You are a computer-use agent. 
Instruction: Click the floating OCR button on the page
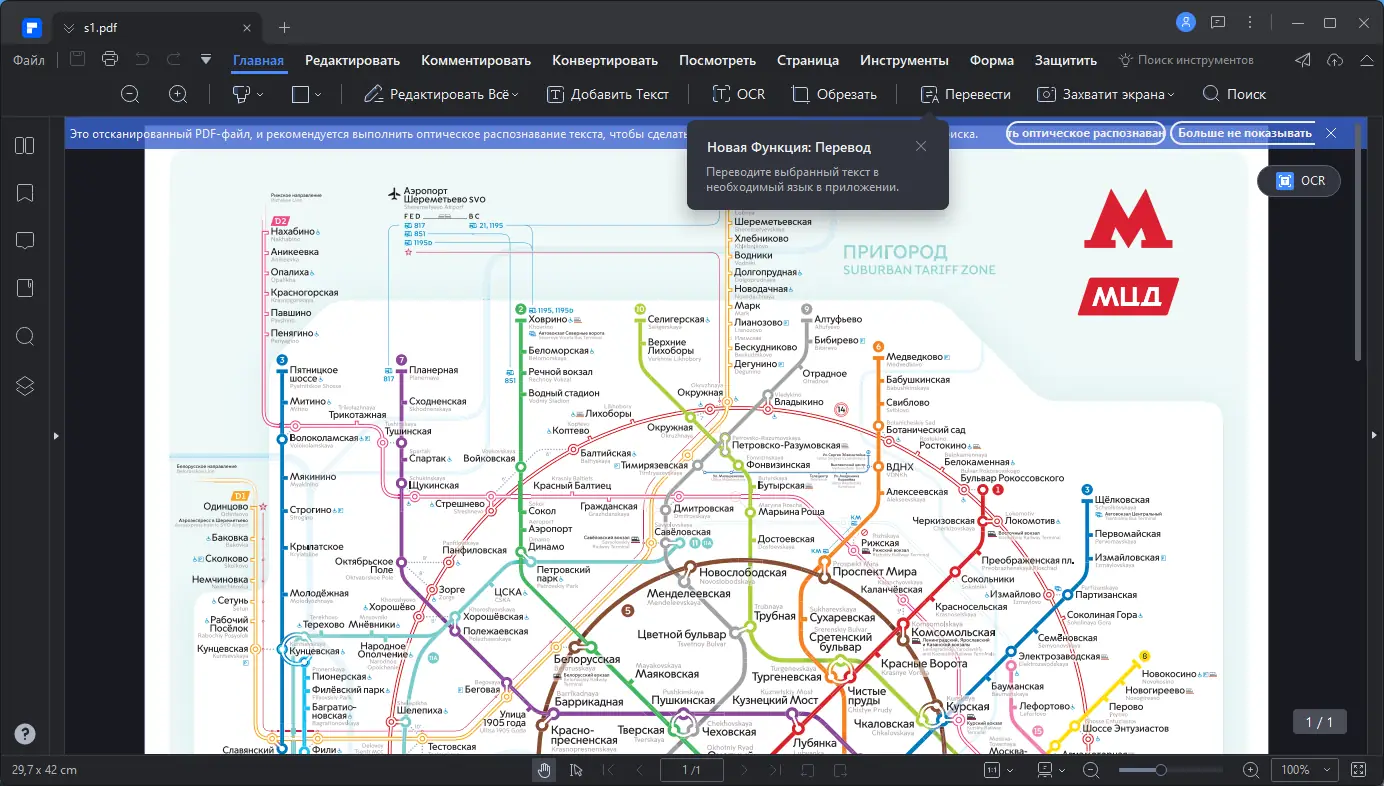(1299, 181)
